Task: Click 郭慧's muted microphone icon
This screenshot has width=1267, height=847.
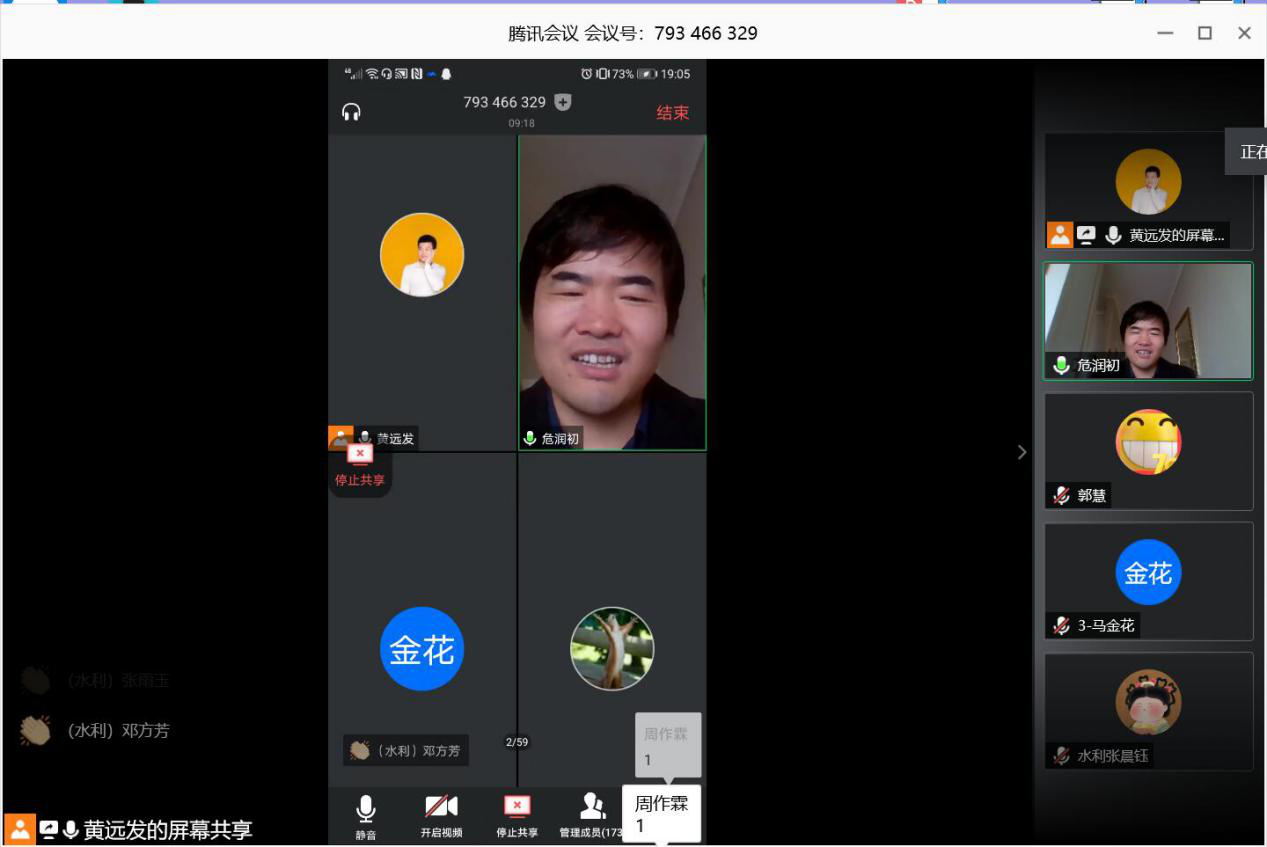Action: coord(1061,495)
